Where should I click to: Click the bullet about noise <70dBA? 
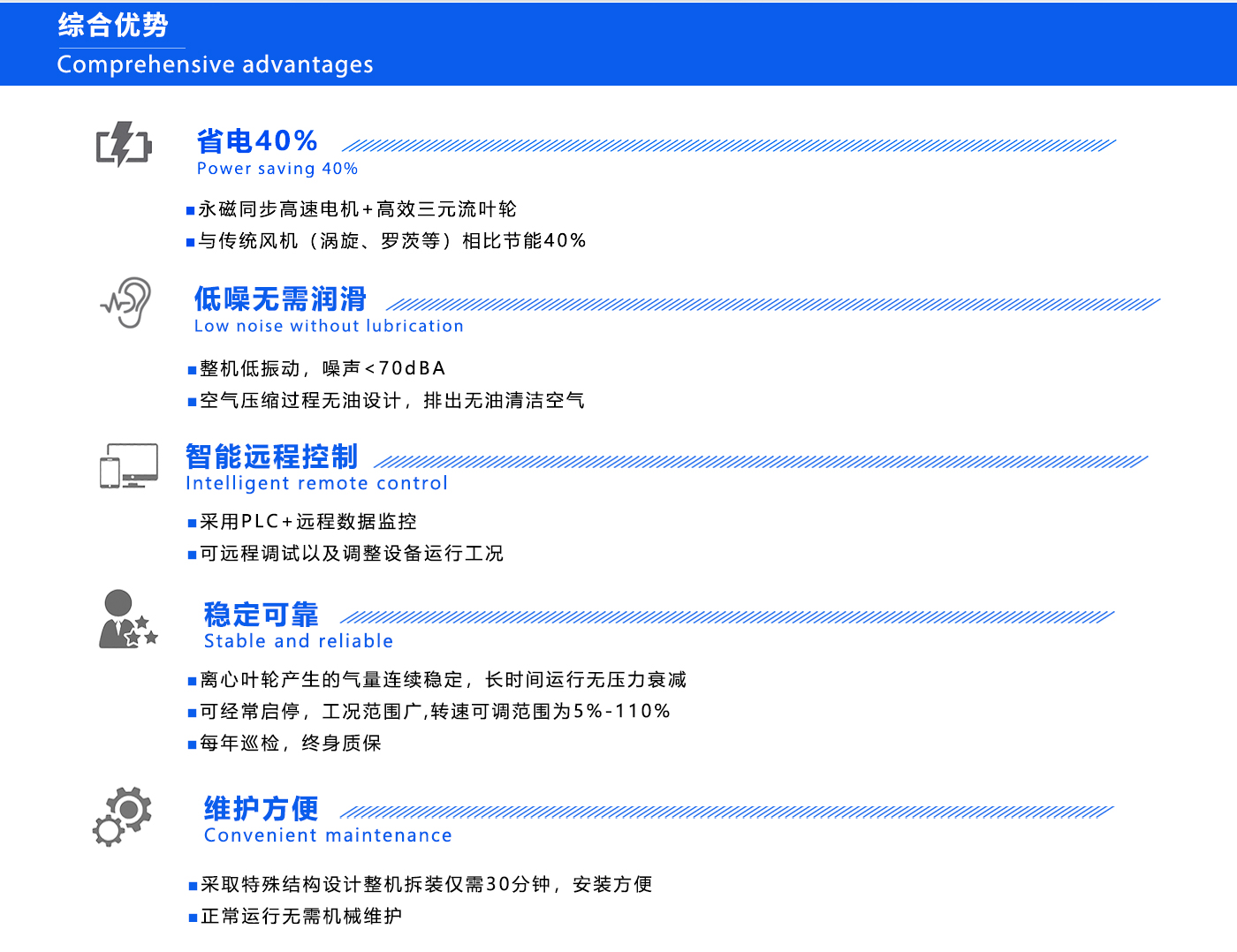[x=323, y=368]
